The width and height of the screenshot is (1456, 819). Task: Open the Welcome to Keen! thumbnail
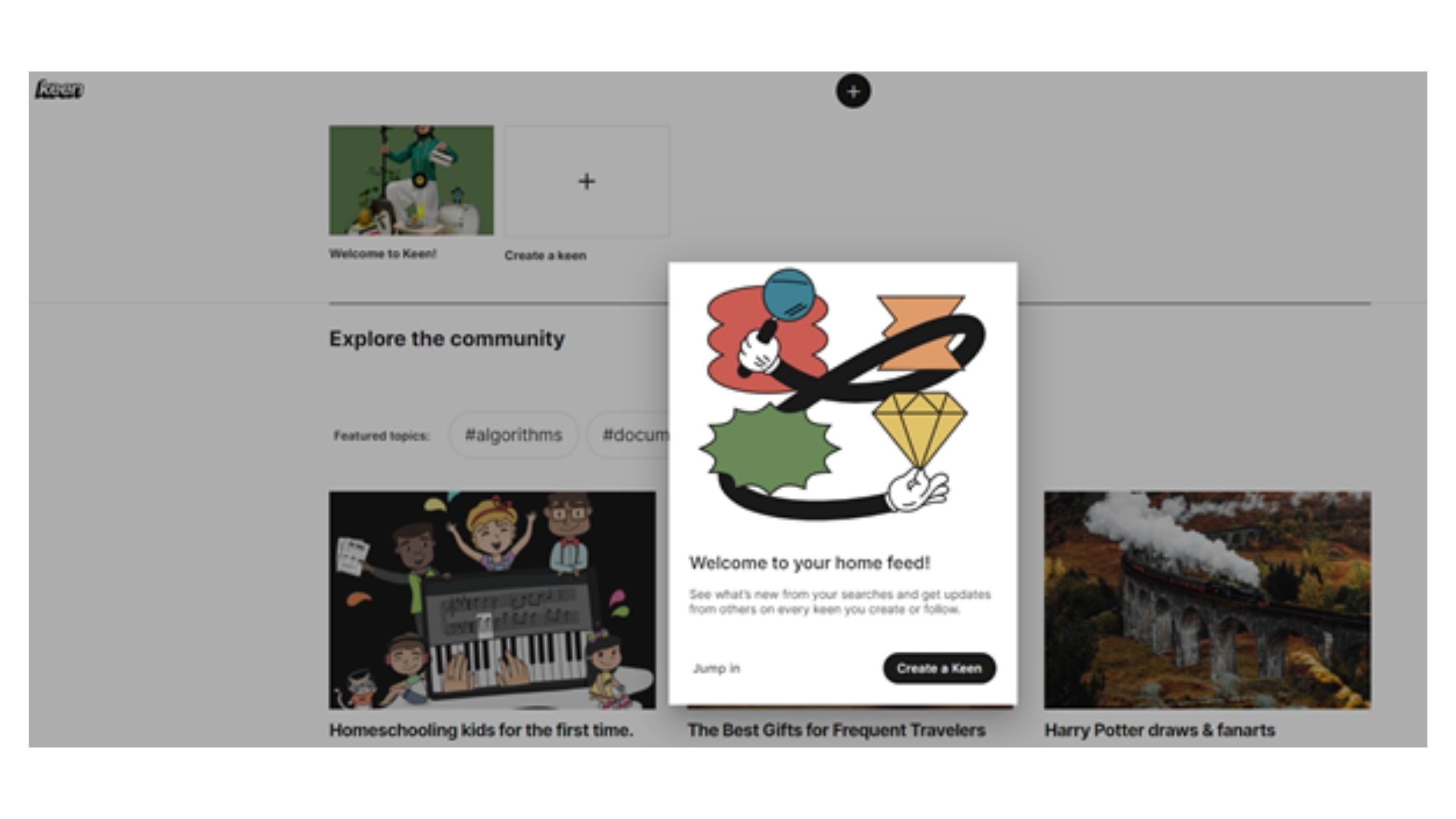pos(411,180)
